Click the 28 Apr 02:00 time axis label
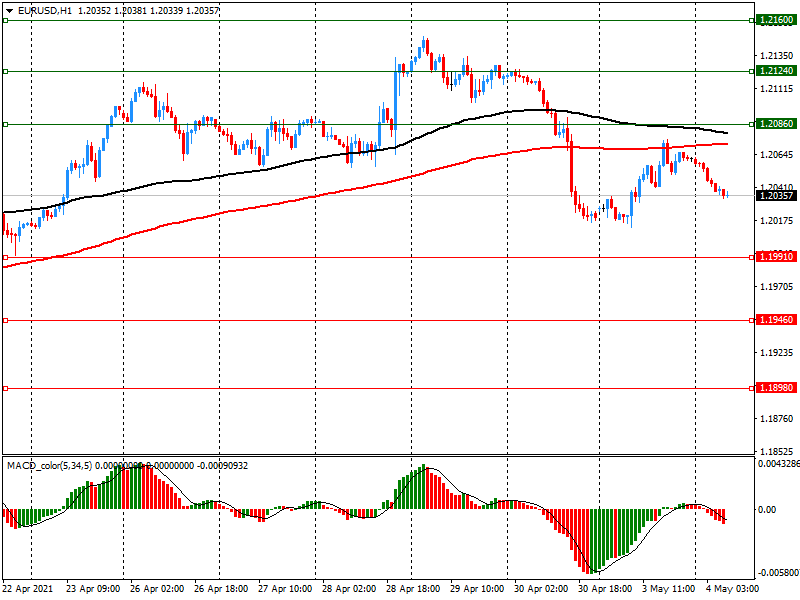 [349, 589]
